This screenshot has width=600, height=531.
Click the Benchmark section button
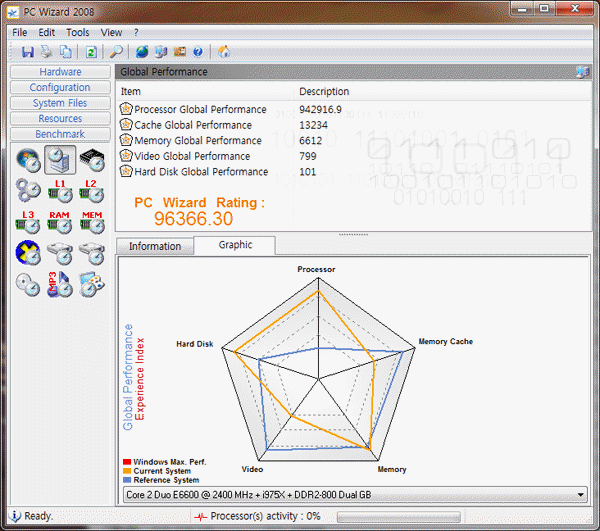[x=60, y=134]
